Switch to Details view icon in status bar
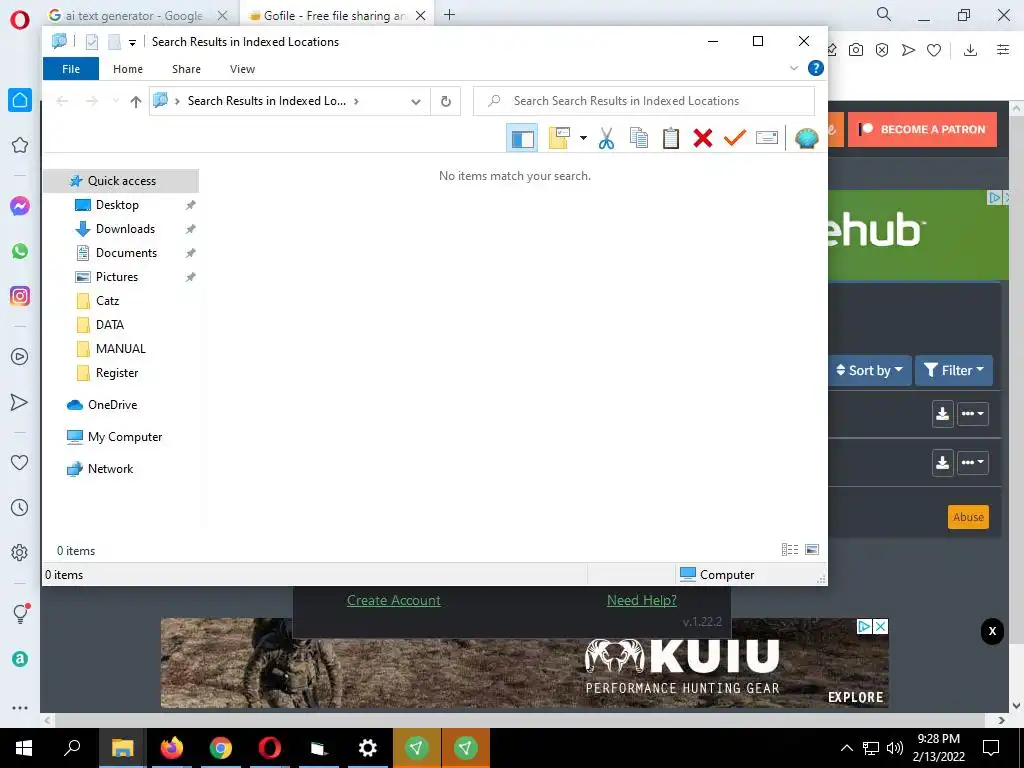Screen dimensions: 1024x768 (x=790, y=550)
